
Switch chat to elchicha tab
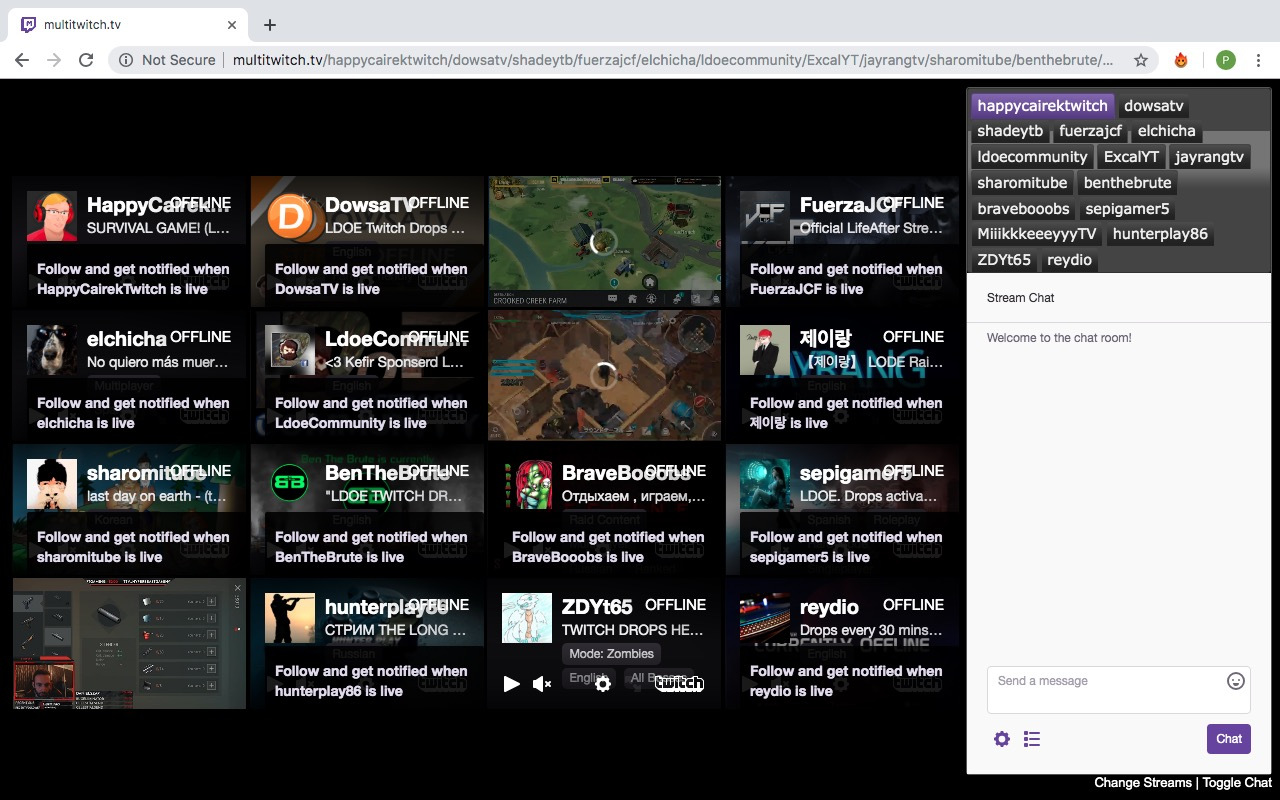1167,131
